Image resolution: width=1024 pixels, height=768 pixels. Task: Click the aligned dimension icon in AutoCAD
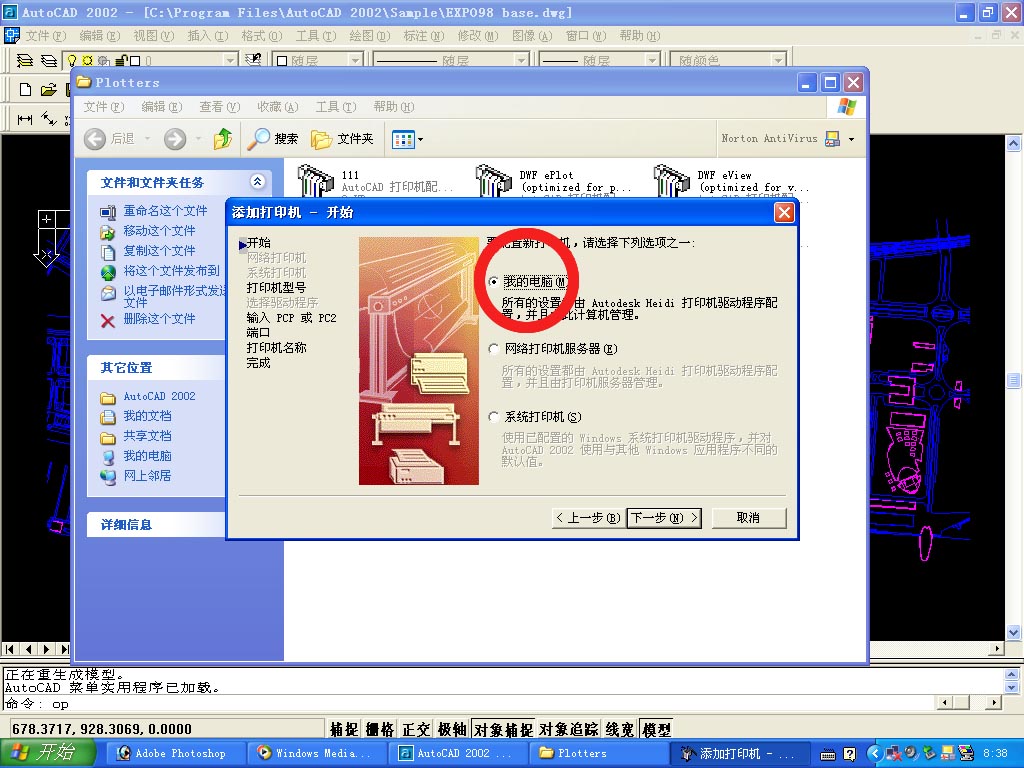[x=49, y=119]
